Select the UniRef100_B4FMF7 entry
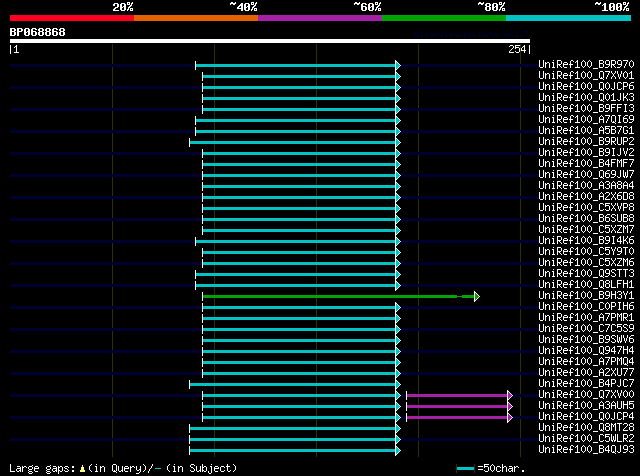The height and width of the screenshot is (476, 640). [586, 163]
